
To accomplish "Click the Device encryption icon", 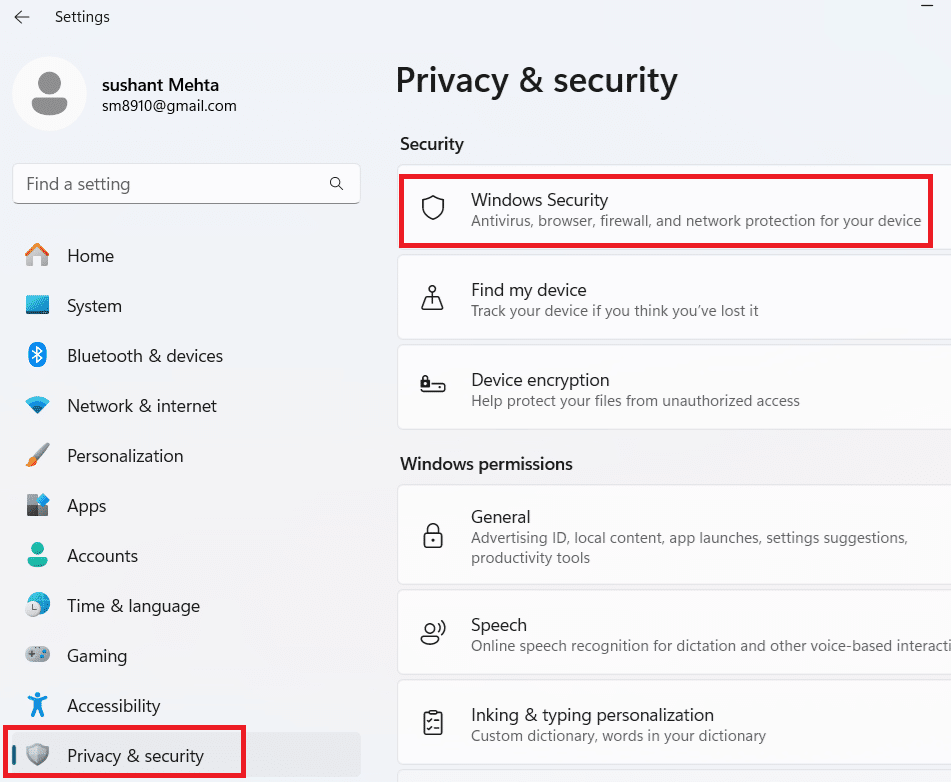I will pos(433,385).
